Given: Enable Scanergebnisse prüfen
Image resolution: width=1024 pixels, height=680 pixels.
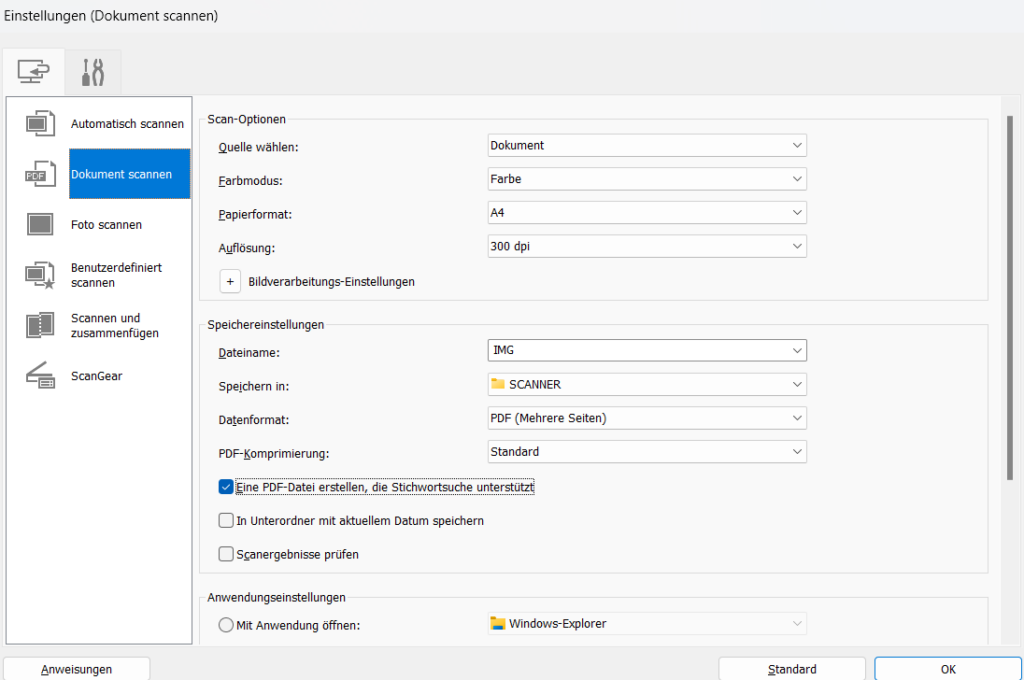Looking at the screenshot, I should [225, 554].
